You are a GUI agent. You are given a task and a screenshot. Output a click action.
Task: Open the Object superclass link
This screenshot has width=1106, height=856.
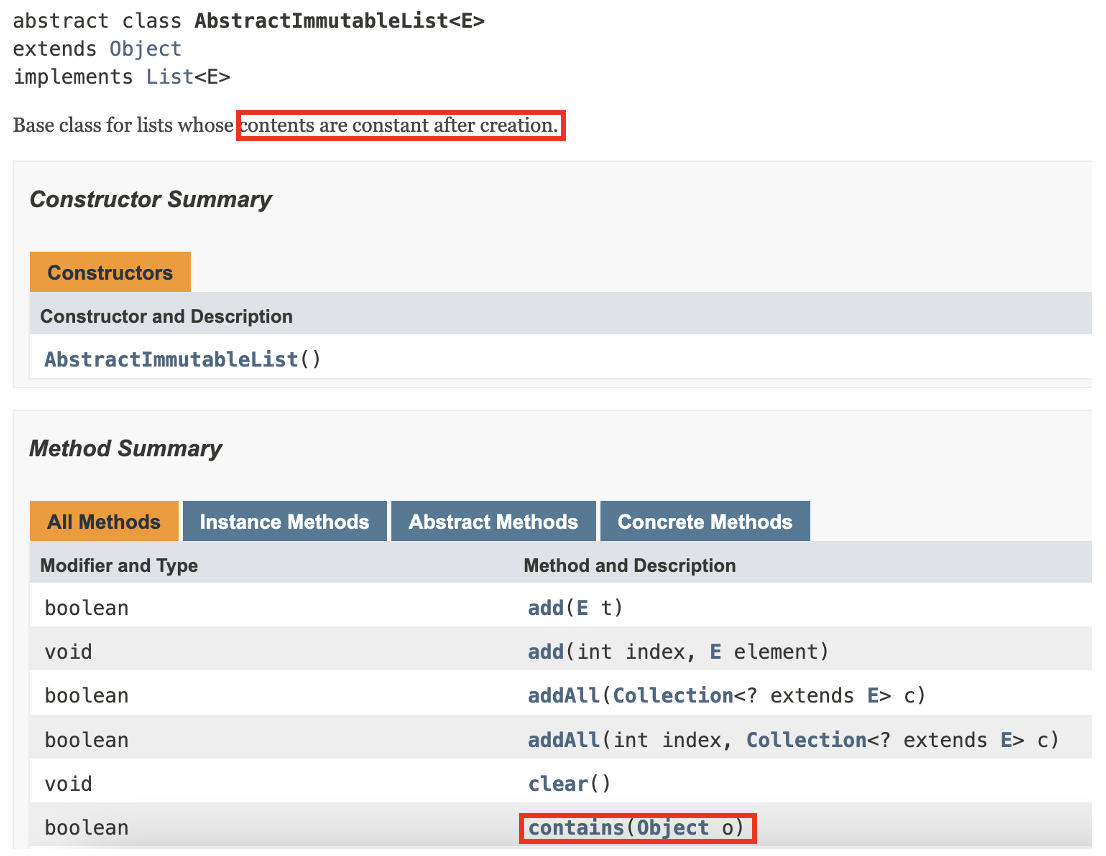(145, 49)
